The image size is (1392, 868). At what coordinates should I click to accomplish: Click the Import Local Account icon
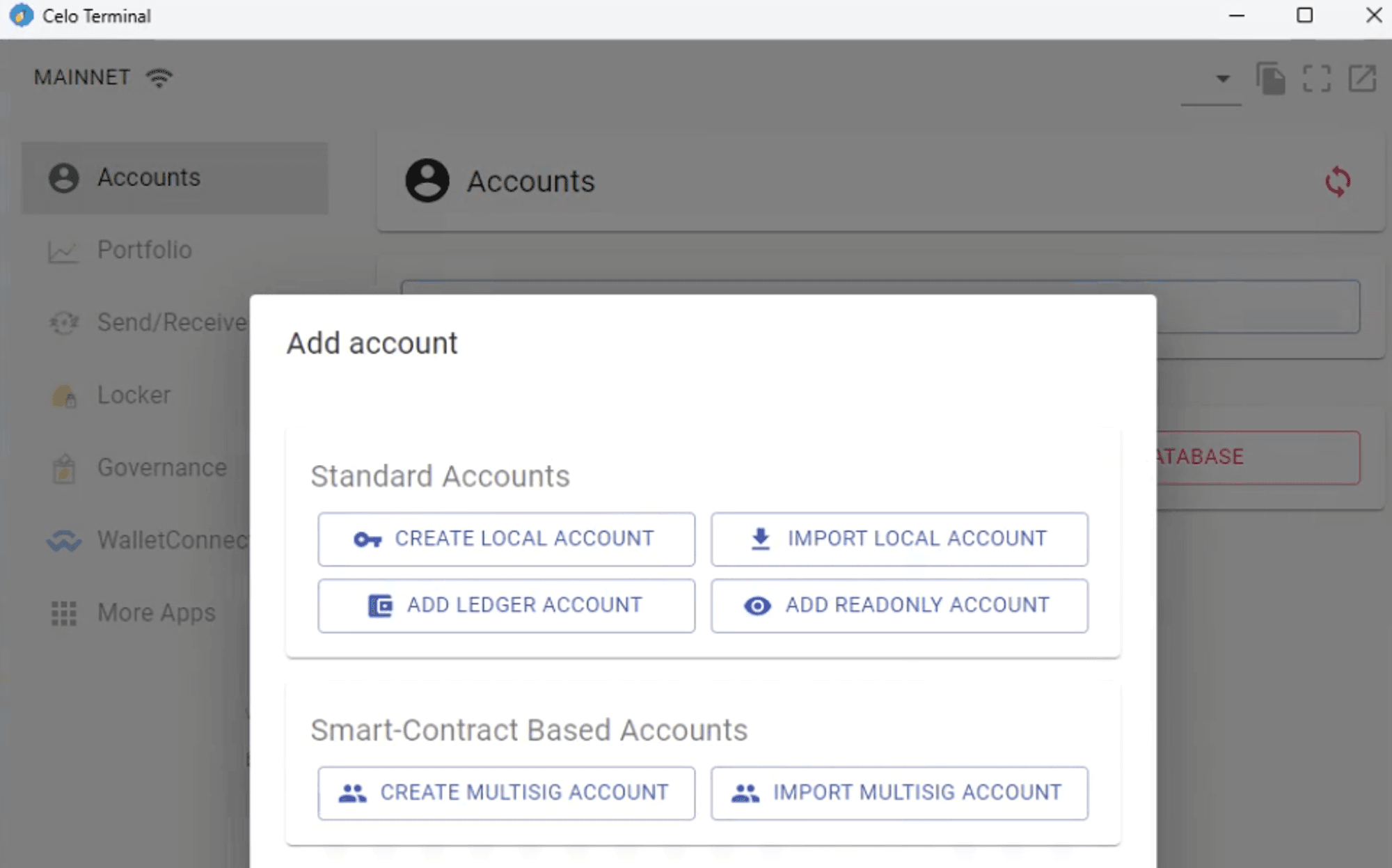(760, 538)
